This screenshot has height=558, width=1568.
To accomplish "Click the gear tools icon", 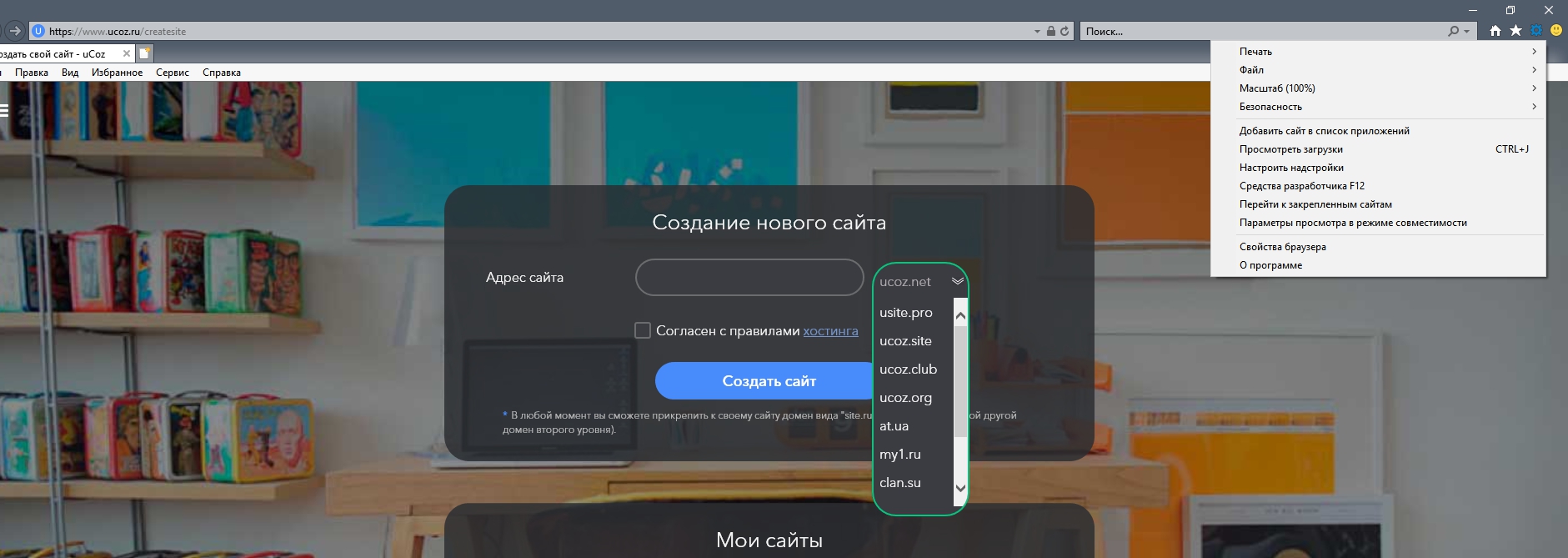I will coord(1535,31).
